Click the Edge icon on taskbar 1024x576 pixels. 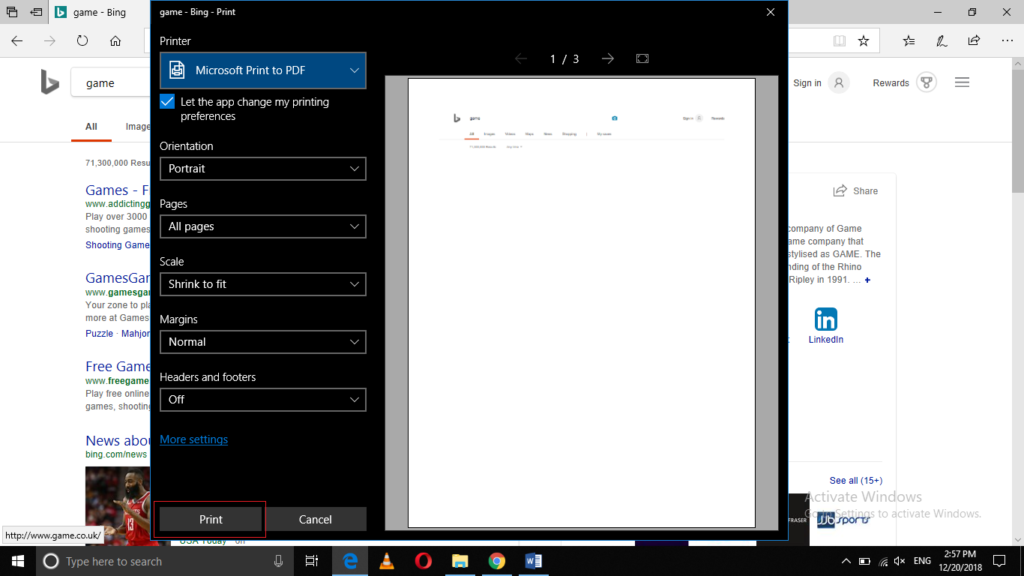(x=350, y=561)
